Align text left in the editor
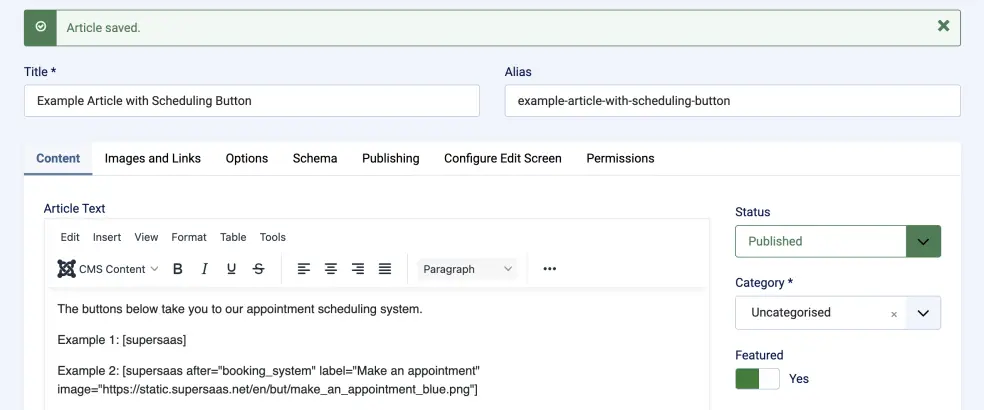 304,269
